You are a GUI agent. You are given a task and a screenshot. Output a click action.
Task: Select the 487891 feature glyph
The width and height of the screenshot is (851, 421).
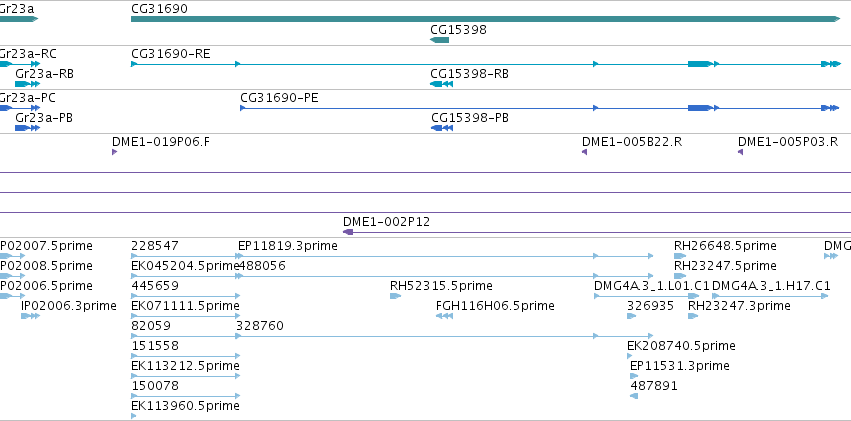click(x=634, y=397)
